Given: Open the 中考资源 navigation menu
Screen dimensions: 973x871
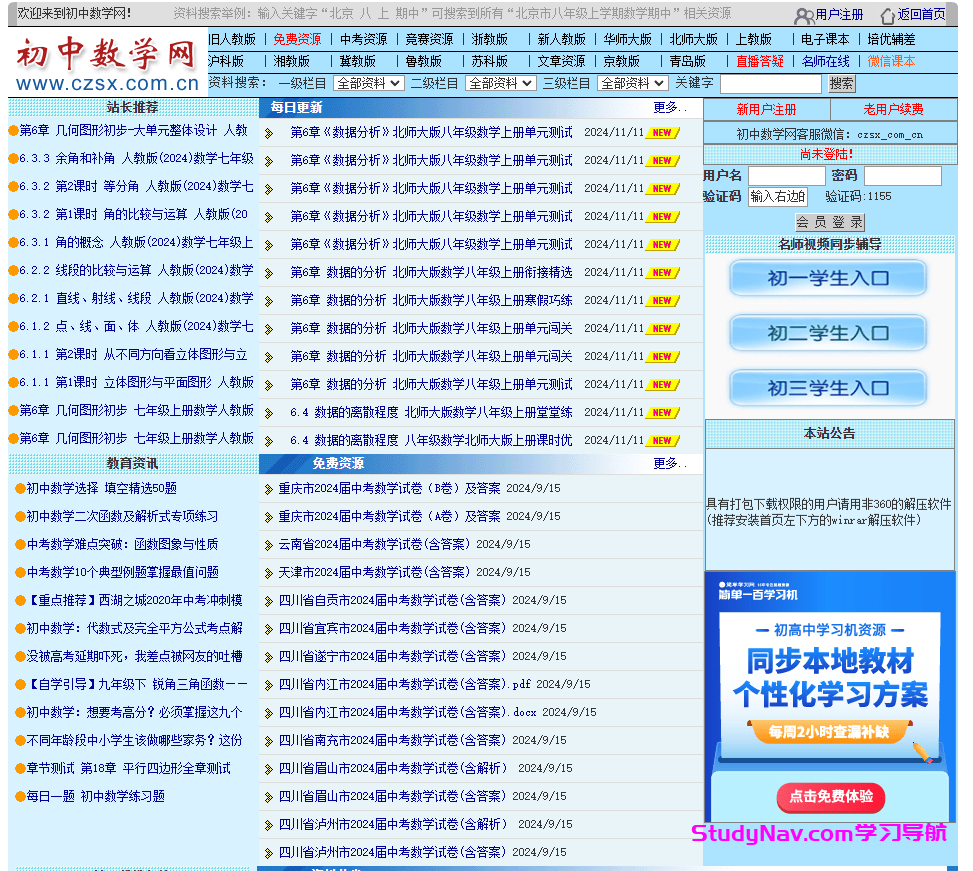Looking at the screenshot, I should coord(362,39).
